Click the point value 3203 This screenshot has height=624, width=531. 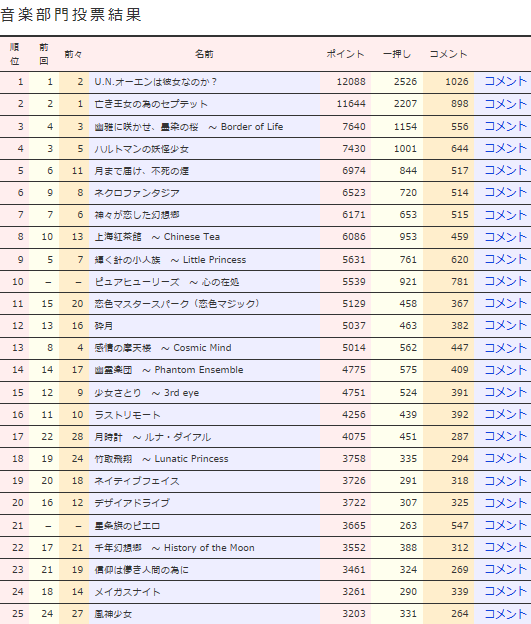click(354, 614)
